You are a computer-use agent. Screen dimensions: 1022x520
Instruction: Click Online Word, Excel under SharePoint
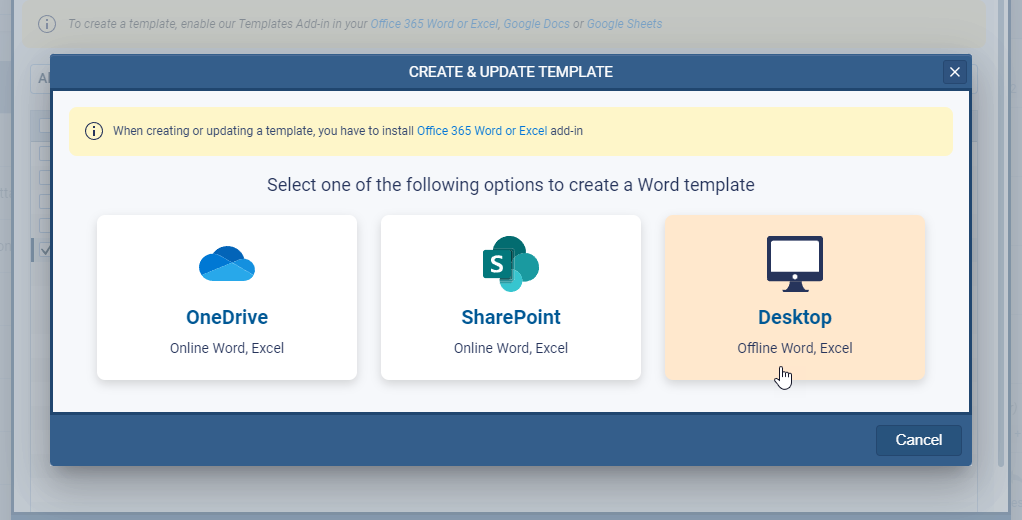coord(510,348)
